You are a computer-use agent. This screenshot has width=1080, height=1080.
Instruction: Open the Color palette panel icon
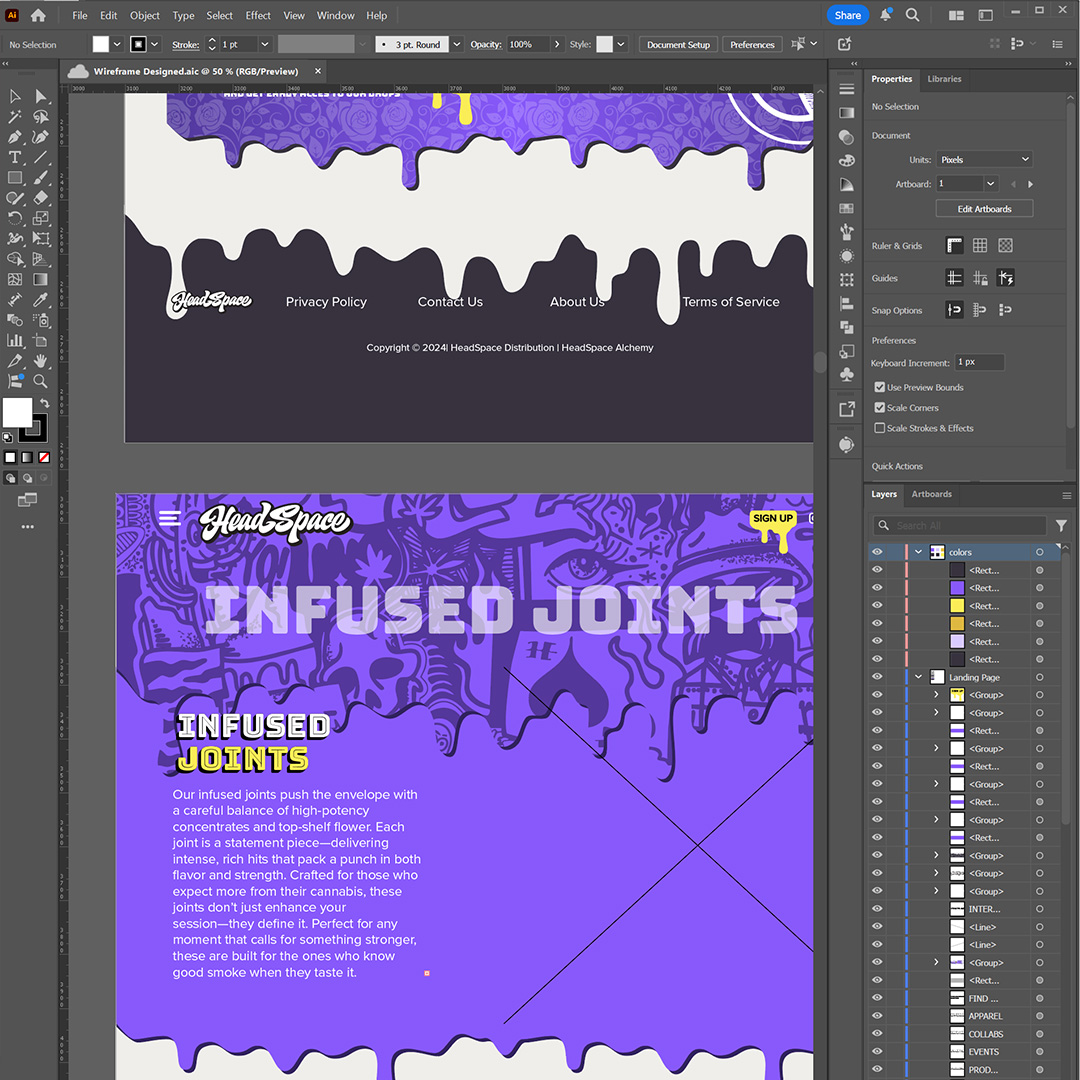[847, 160]
